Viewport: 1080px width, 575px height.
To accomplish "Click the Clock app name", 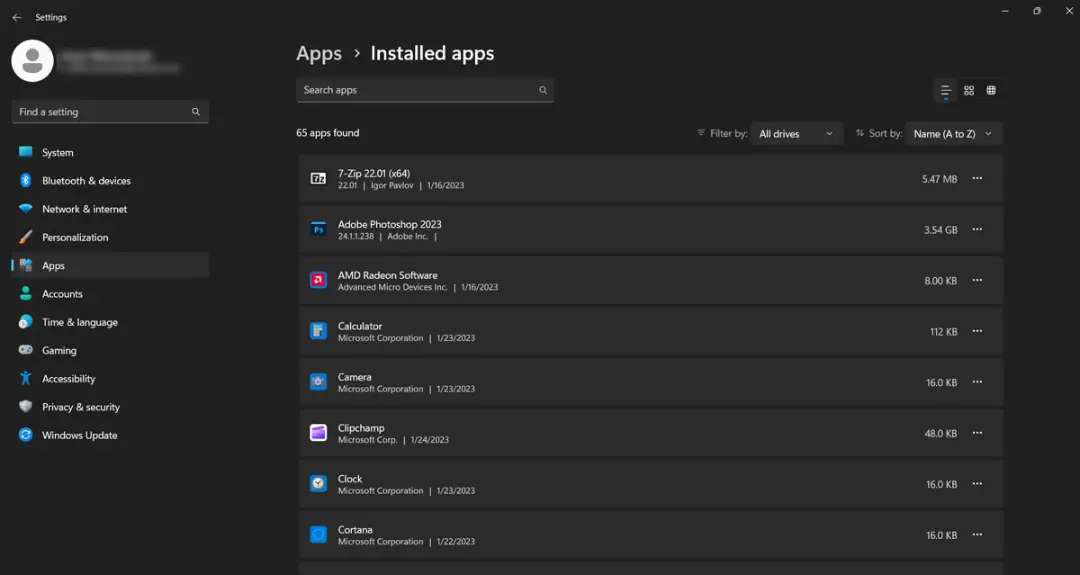I will tap(350, 479).
